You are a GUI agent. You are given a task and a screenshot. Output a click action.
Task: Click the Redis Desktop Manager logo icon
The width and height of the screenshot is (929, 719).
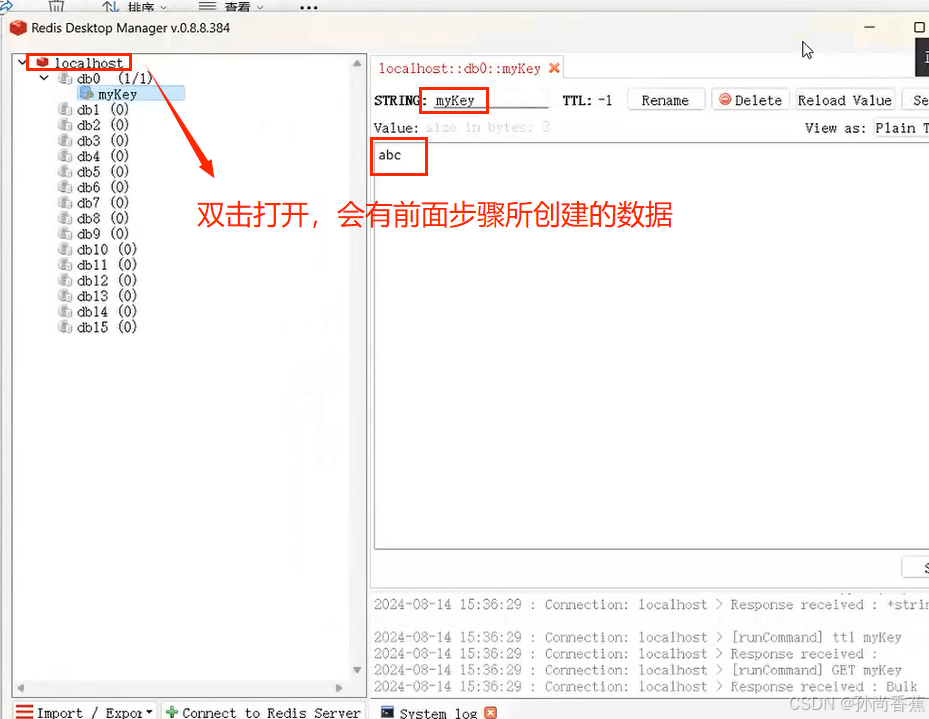[x=18, y=28]
